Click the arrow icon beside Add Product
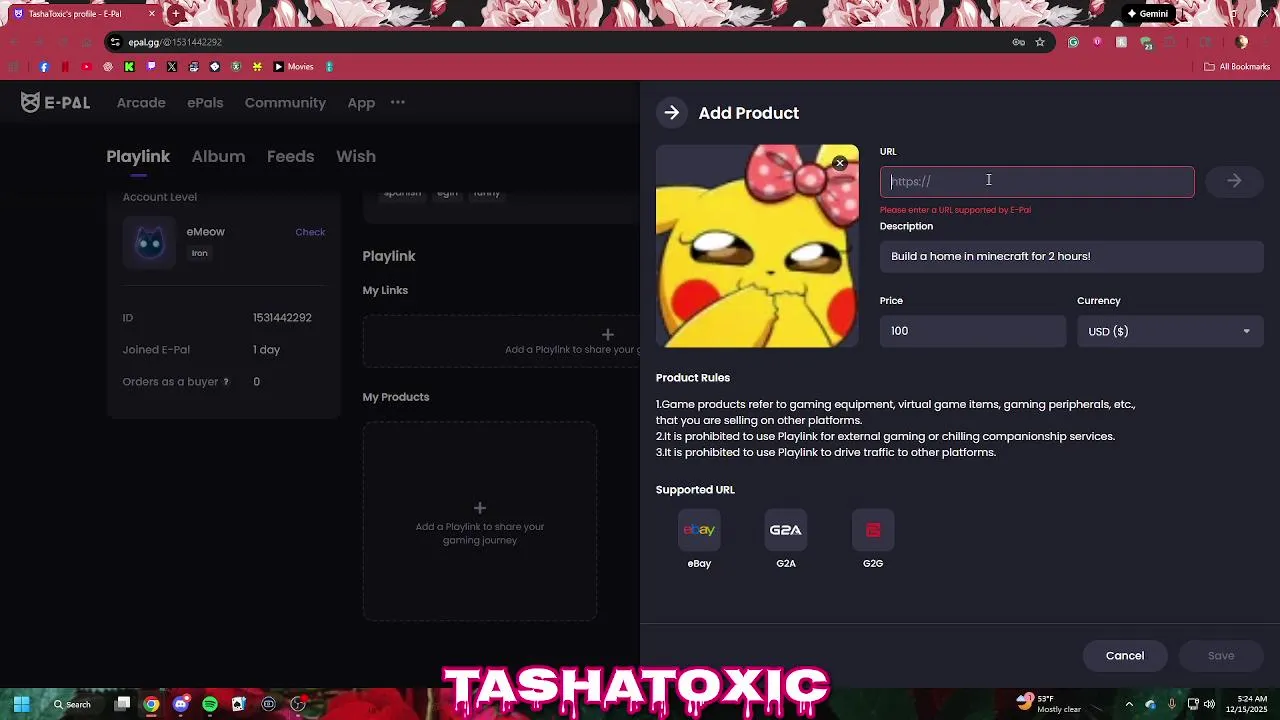The width and height of the screenshot is (1280, 720). pos(672,113)
